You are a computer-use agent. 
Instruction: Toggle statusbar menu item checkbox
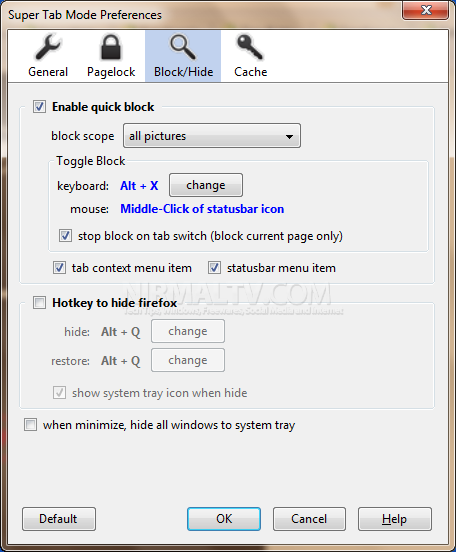tap(214, 268)
